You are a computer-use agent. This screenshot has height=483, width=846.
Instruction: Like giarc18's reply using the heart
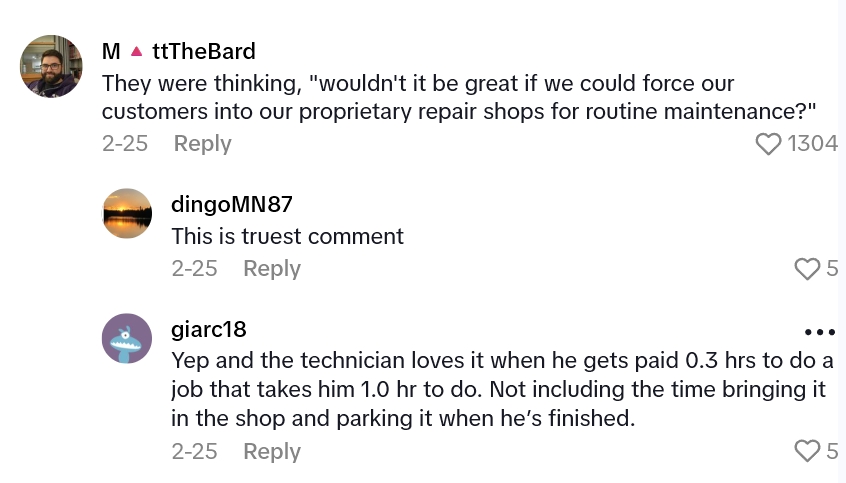tap(806, 451)
